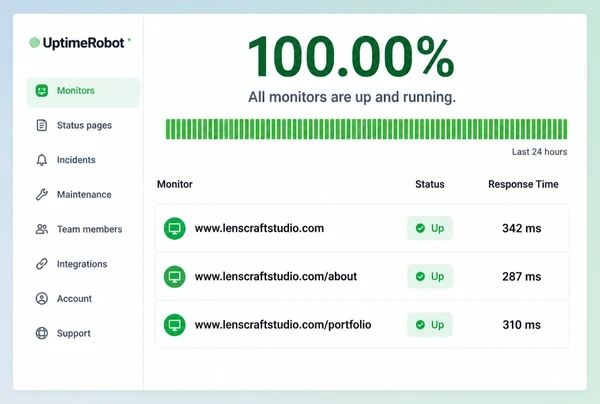Viewport: 600px width, 404px height.
Task: Navigate to Integrations
Action: (x=82, y=264)
